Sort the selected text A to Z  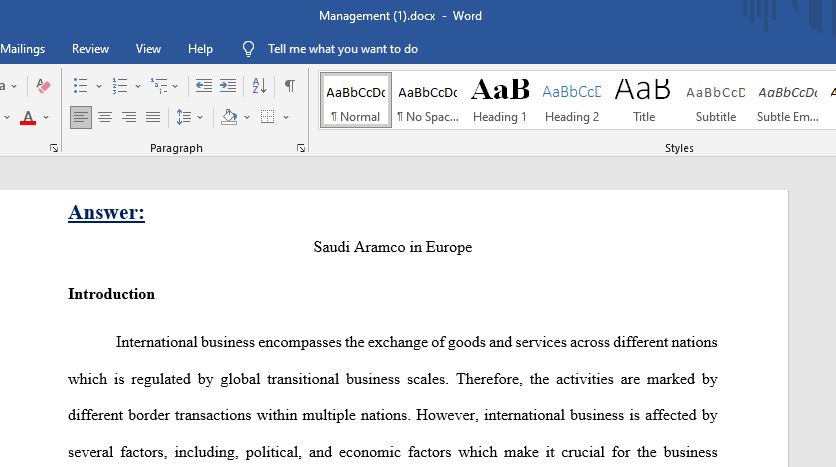coord(259,85)
